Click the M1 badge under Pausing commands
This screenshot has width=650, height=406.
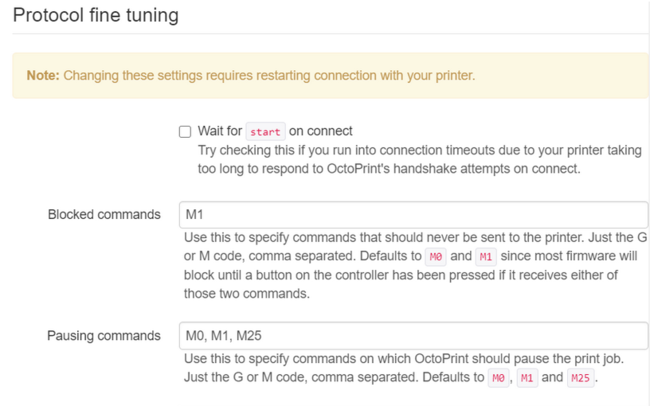pos(527,378)
